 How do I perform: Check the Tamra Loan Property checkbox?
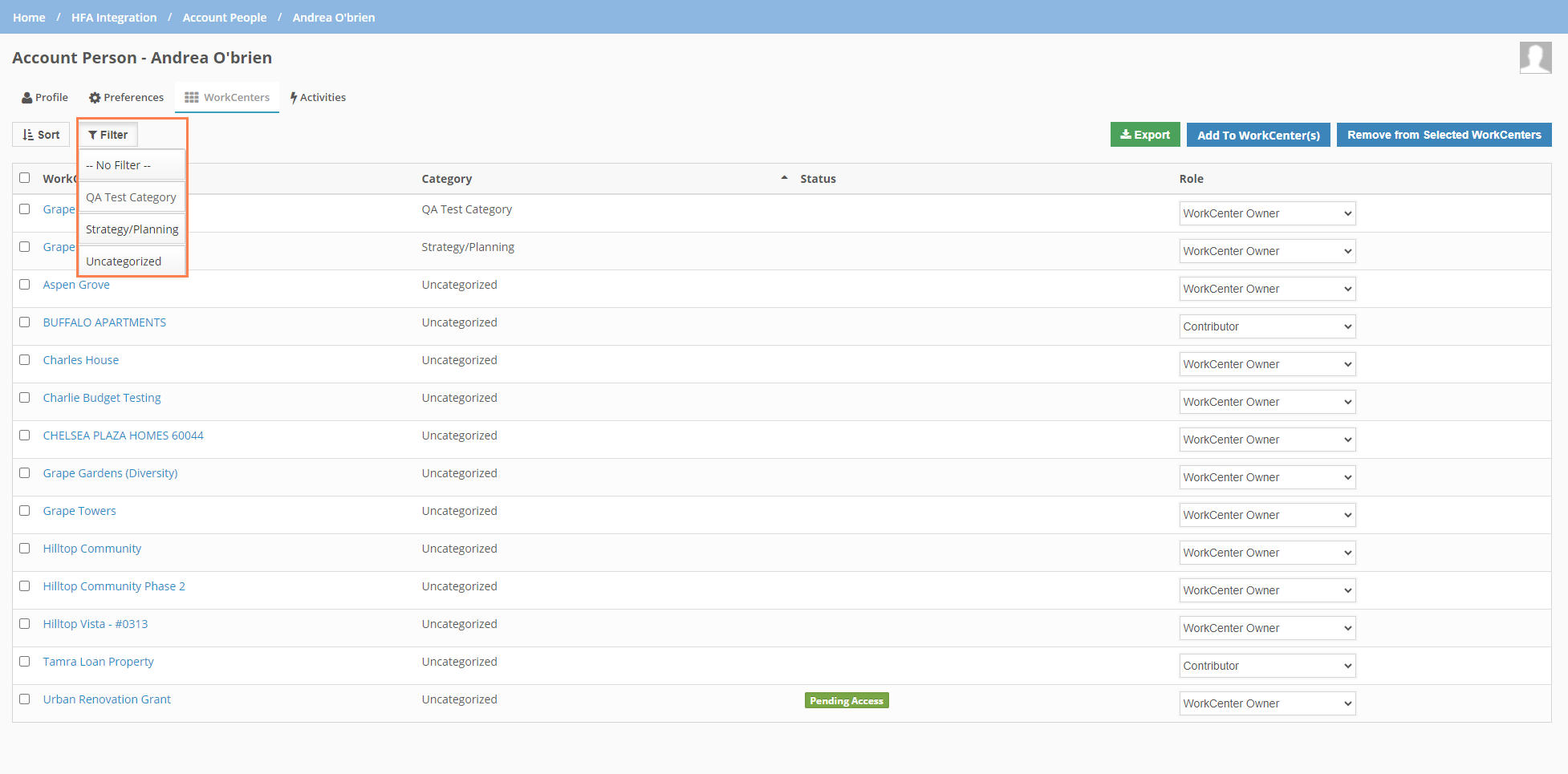[25, 662]
